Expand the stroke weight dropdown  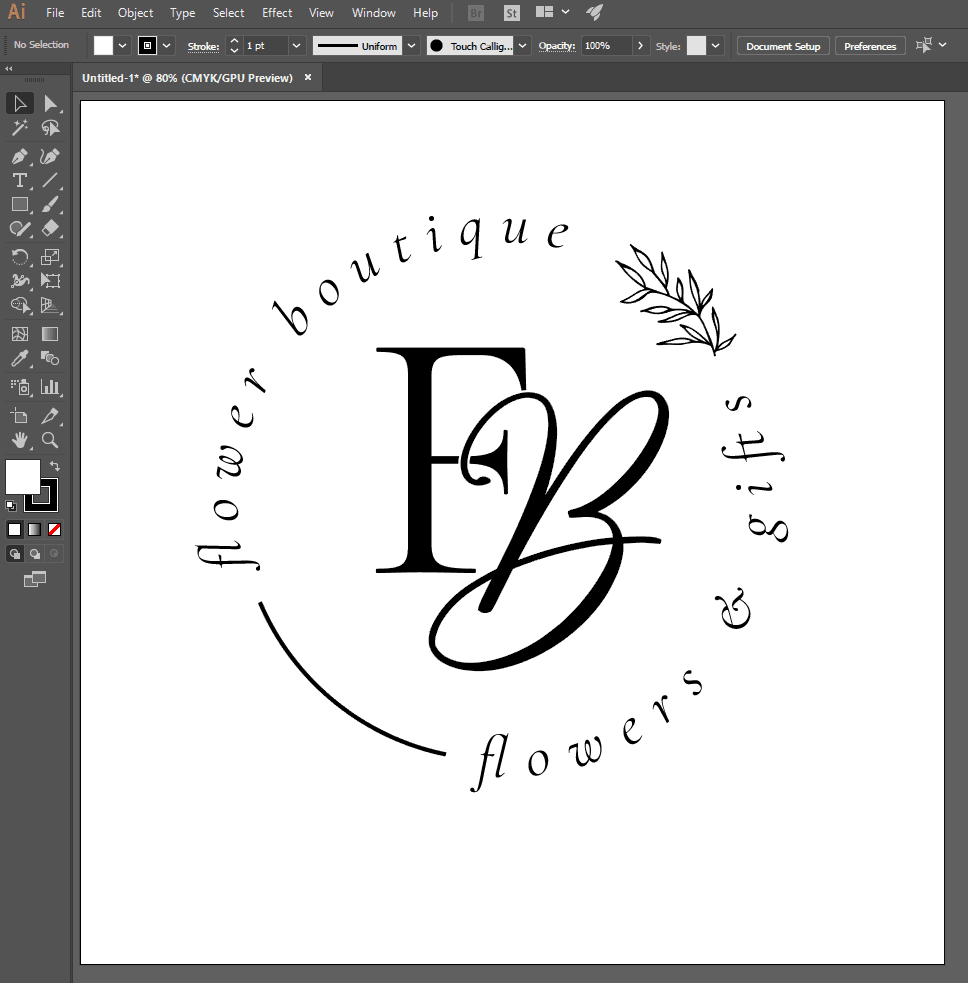point(297,46)
